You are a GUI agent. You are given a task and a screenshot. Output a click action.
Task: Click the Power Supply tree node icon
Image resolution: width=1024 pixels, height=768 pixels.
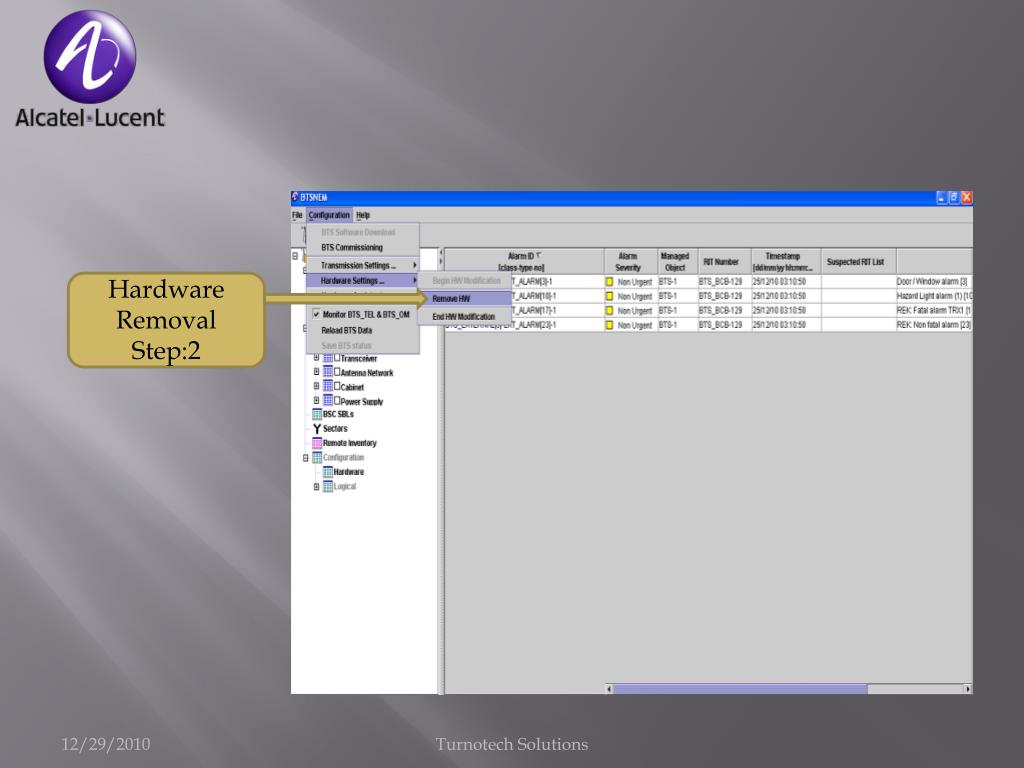[328, 400]
